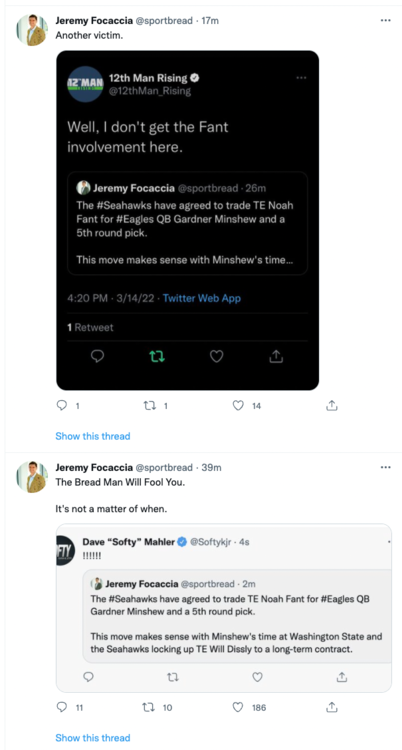402x750 pixels.
Task: Share the "Bread Man Will Fool You" tweet
Action: 332,707
